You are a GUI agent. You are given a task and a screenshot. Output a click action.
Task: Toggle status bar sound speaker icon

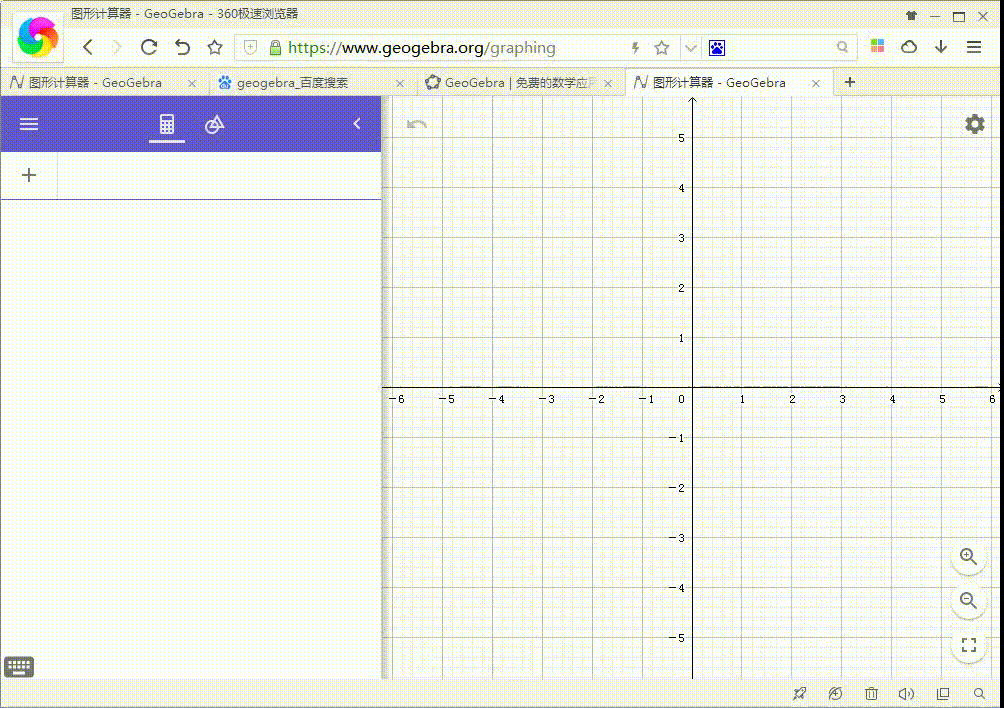906,693
